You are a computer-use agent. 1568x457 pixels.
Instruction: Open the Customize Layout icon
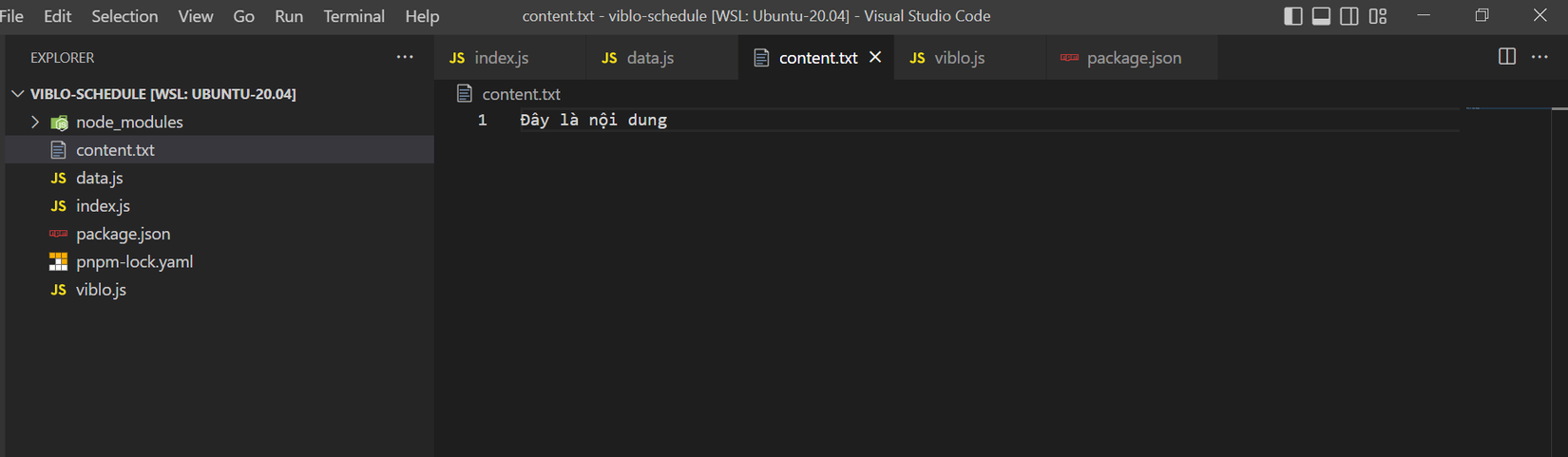click(1378, 16)
